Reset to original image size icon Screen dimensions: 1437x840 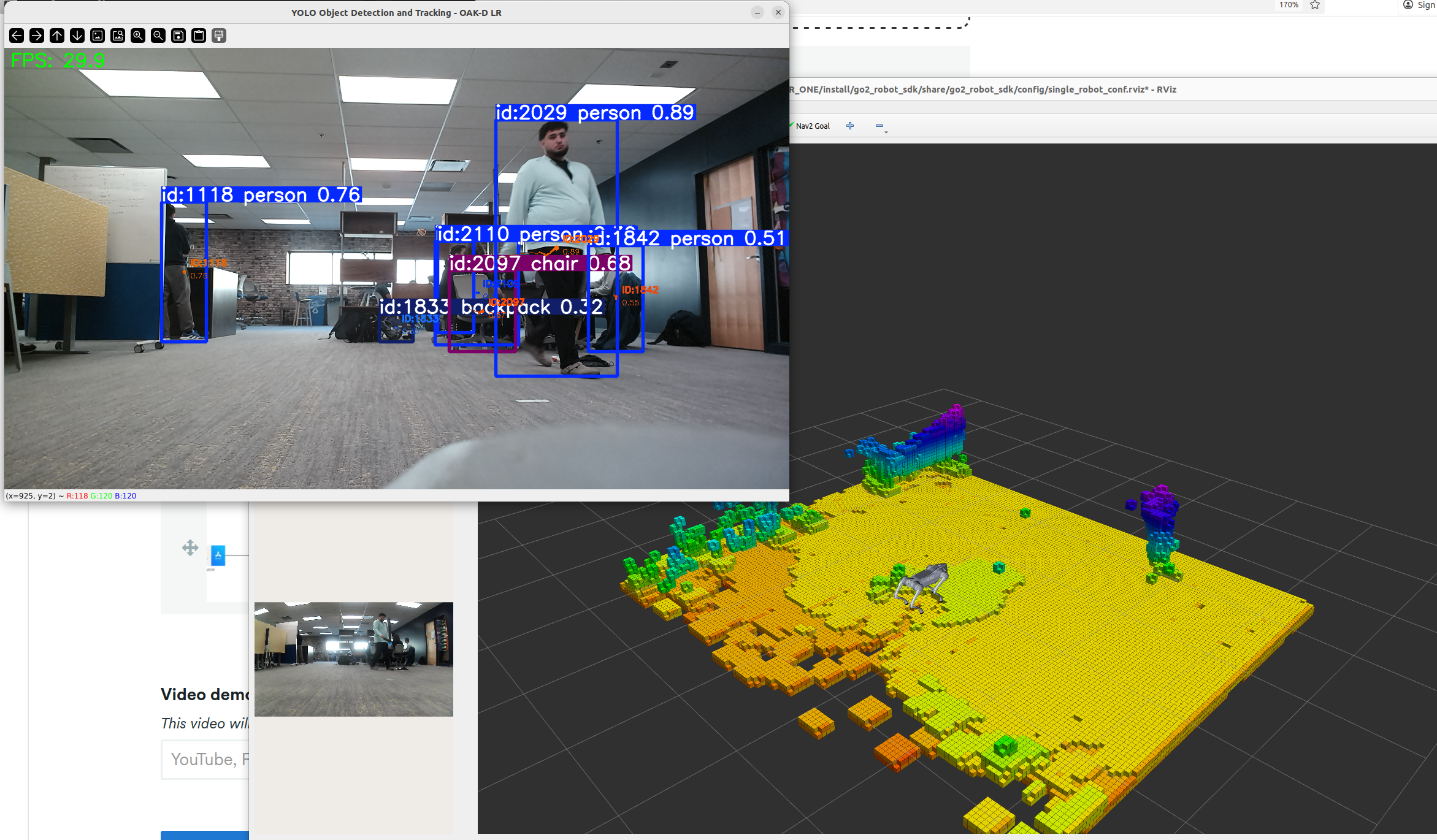pos(98,36)
